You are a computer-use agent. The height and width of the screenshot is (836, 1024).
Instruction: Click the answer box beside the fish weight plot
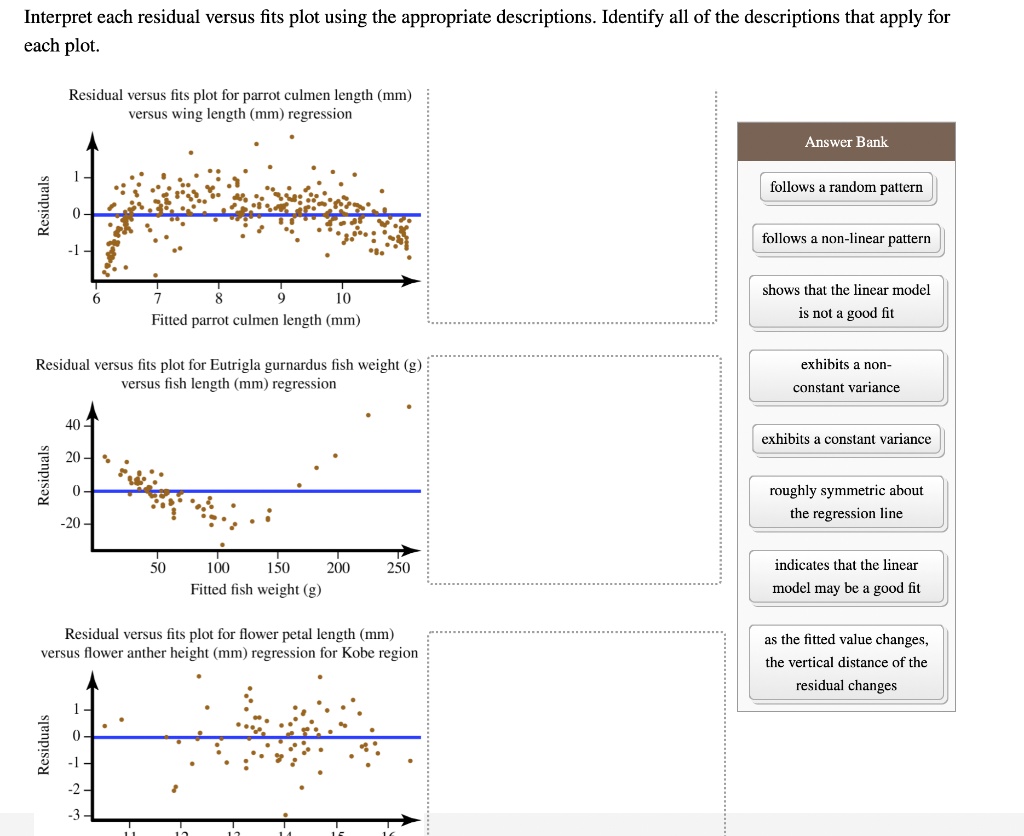[573, 470]
